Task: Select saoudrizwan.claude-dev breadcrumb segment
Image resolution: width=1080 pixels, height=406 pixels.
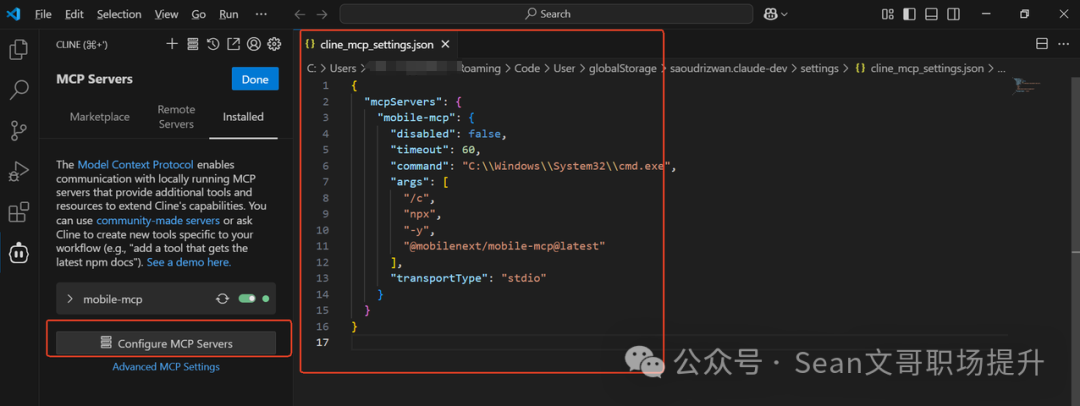Action: (x=729, y=68)
